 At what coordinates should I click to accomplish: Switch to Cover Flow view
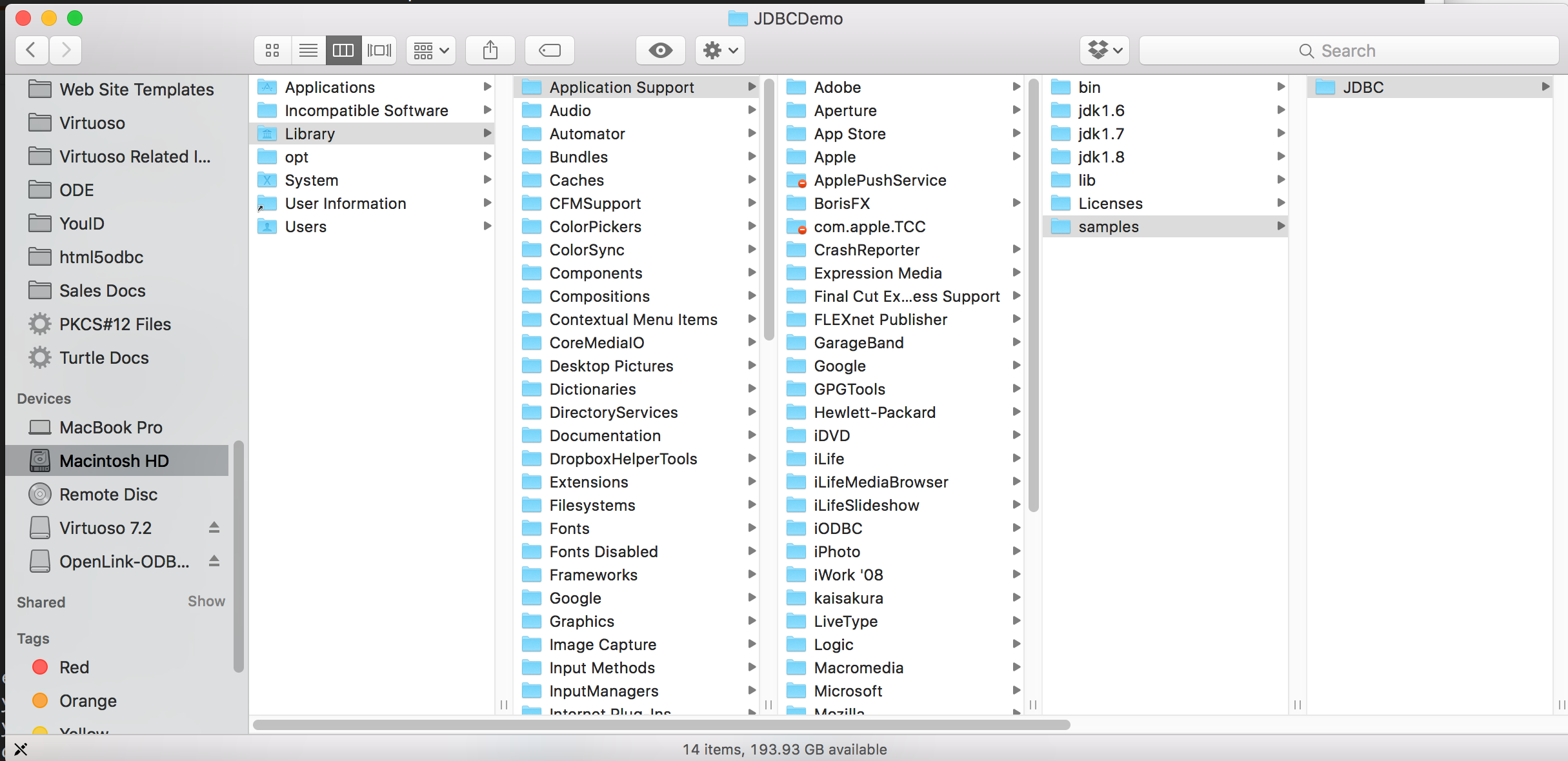coord(379,50)
